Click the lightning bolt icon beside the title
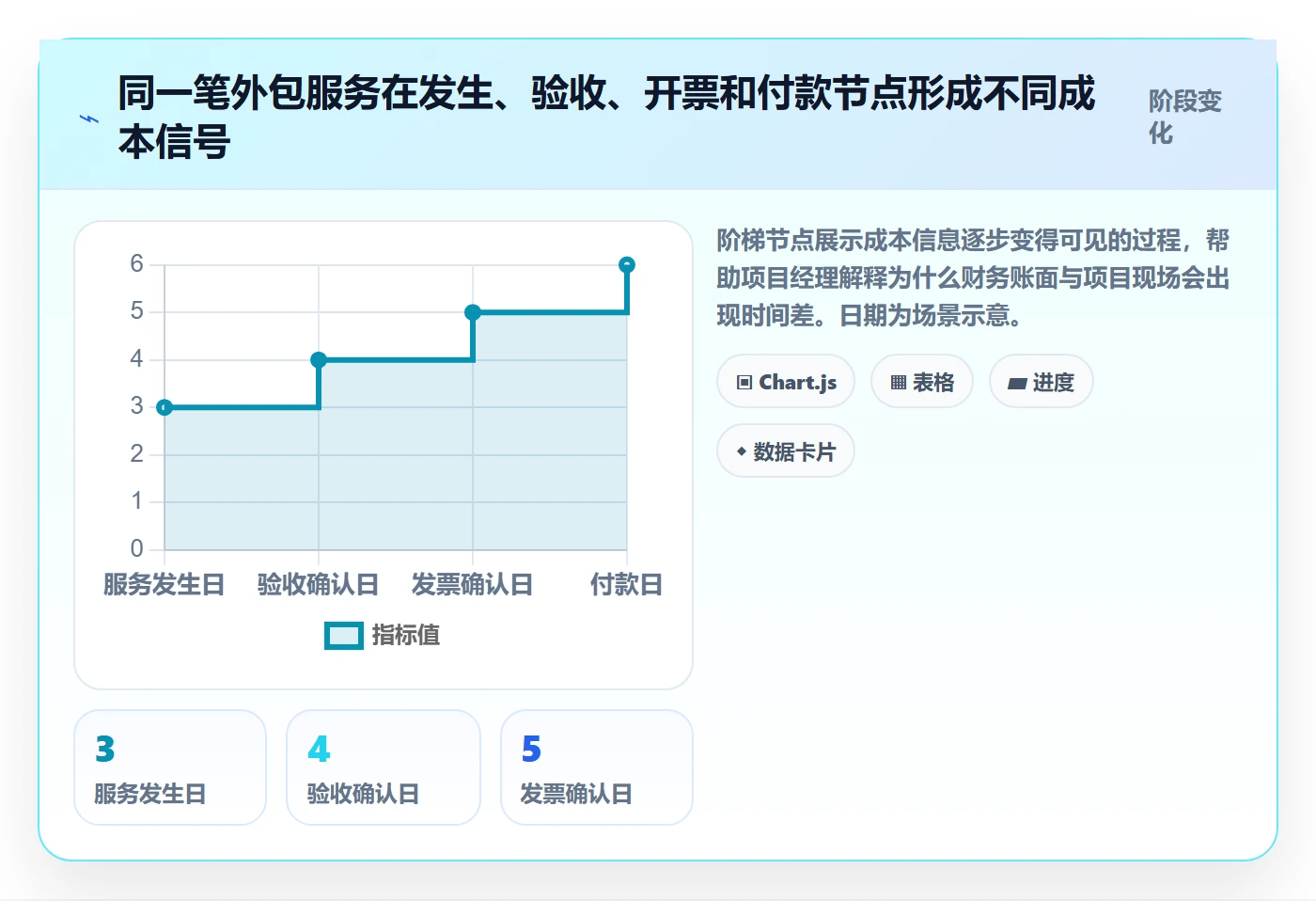Screen dimensions: 1316x901 tap(89, 119)
